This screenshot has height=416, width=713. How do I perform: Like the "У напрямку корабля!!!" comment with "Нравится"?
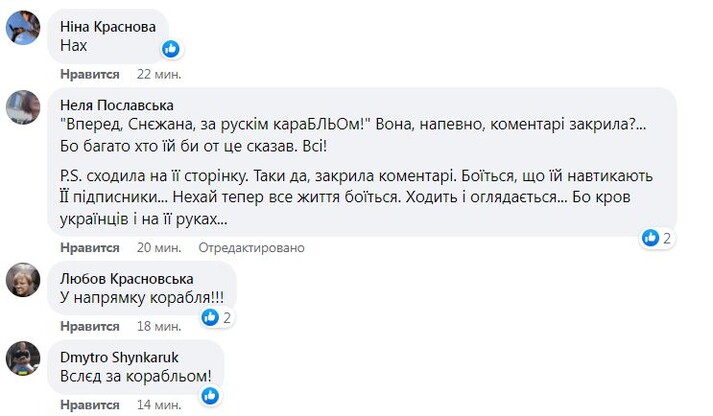90,326
